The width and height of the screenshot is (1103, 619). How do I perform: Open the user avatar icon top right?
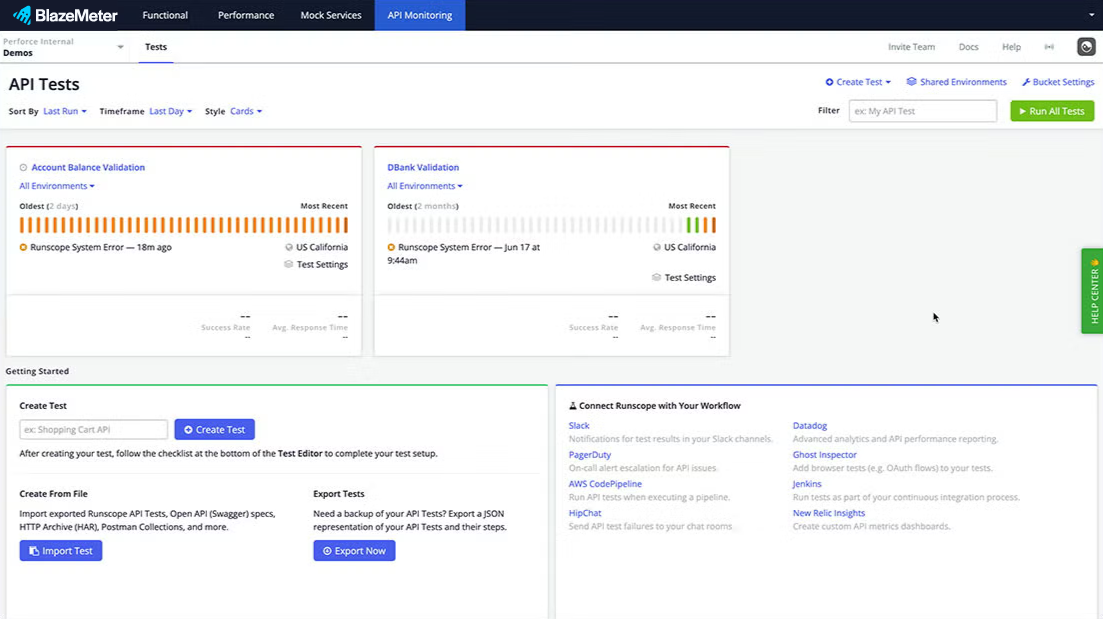tap(1085, 47)
